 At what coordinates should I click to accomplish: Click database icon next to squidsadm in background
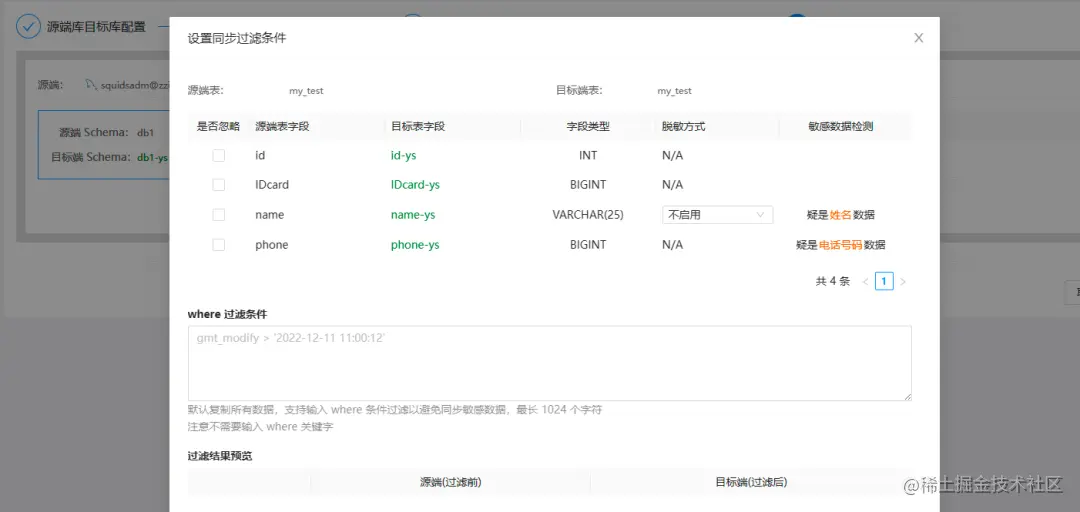[x=90, y=85]
